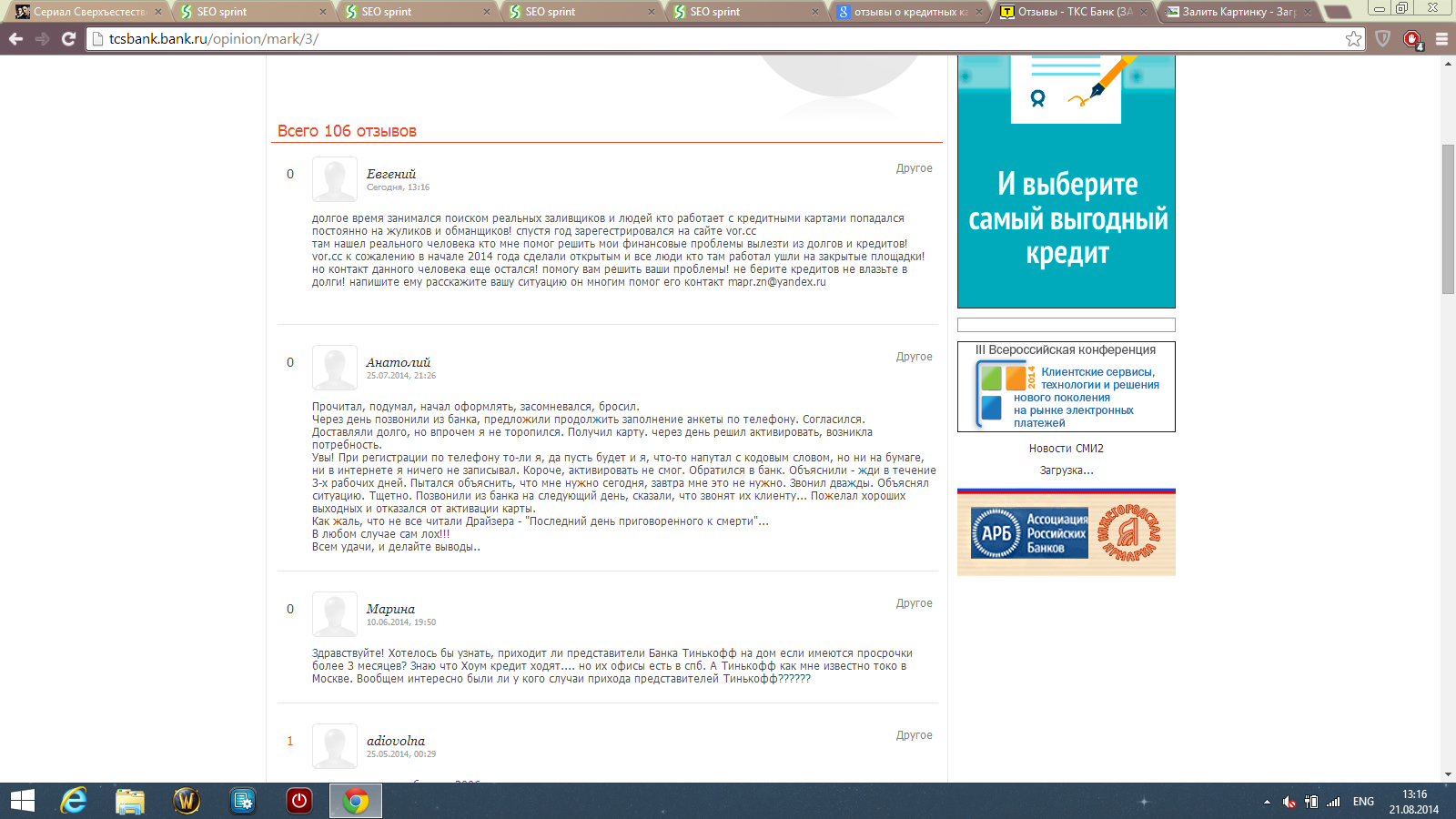The height and width of the screenshot is (819, 1456).
Task: Open the yellow W application in the taskbar
Action: coord(187,801)
